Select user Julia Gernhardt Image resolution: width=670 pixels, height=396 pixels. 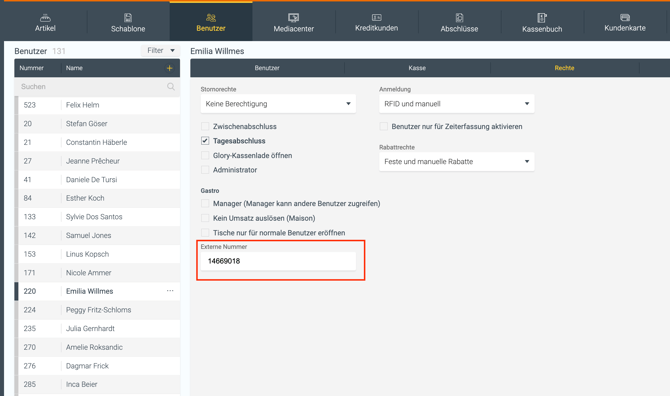point(97,329)
